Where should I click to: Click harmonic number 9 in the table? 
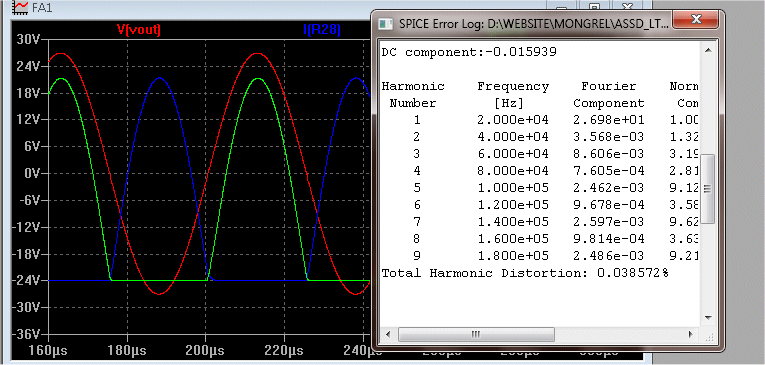click(x=417, y=256)
